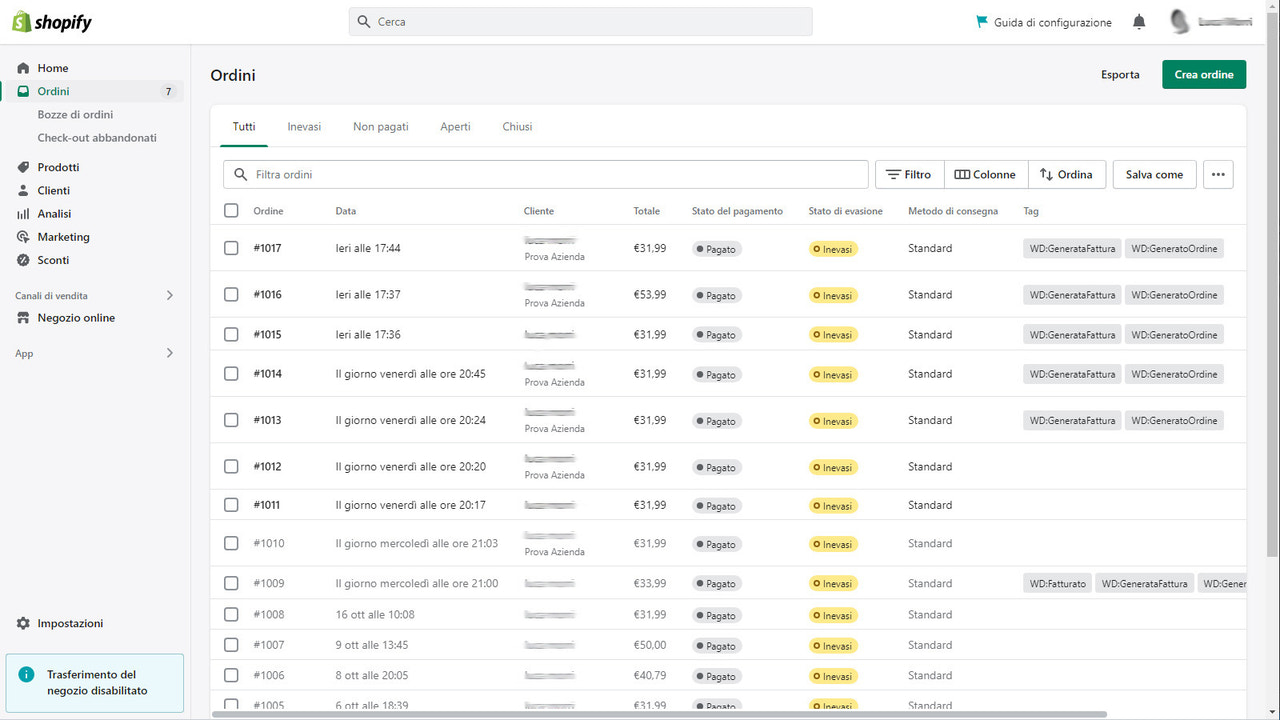The width and height of the screenshot is (1280, 720).
Task: Click the Filtra ordini search field
Action: click(x=546, y=174)
